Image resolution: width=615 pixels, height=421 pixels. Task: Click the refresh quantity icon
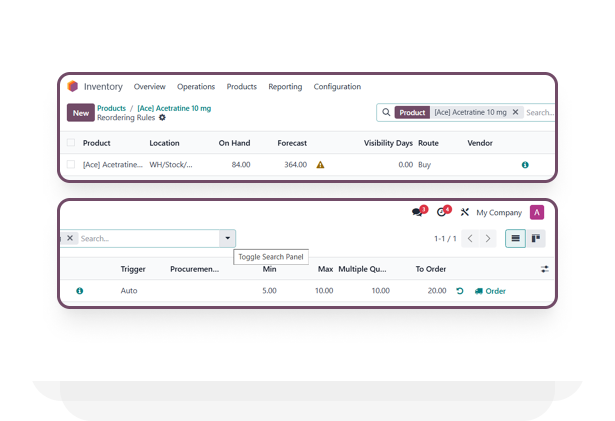460,291
